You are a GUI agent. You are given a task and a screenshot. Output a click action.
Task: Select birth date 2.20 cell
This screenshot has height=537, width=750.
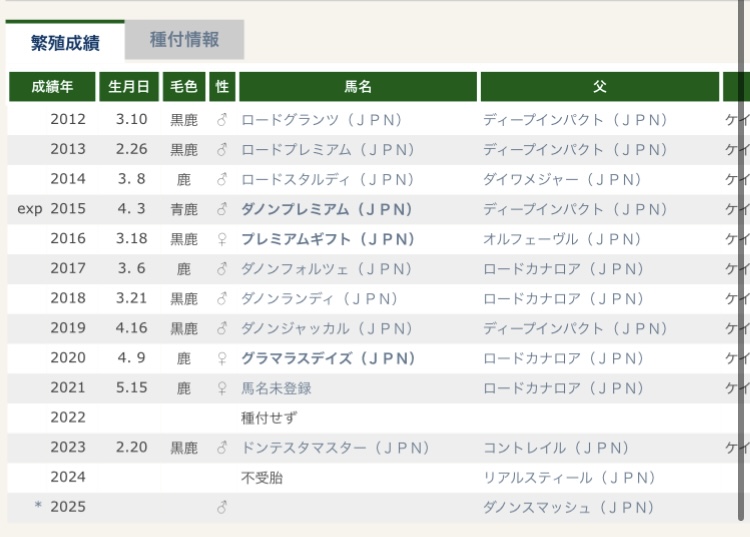click(x=132, y=448)
